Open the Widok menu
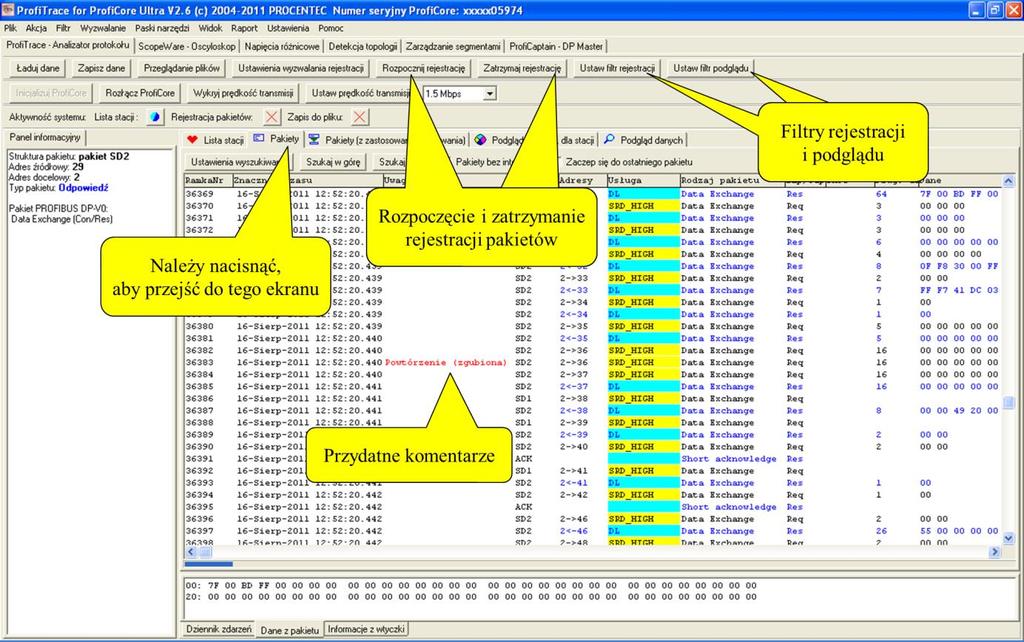Screen dimensions: 1024x642 point(210,28)
